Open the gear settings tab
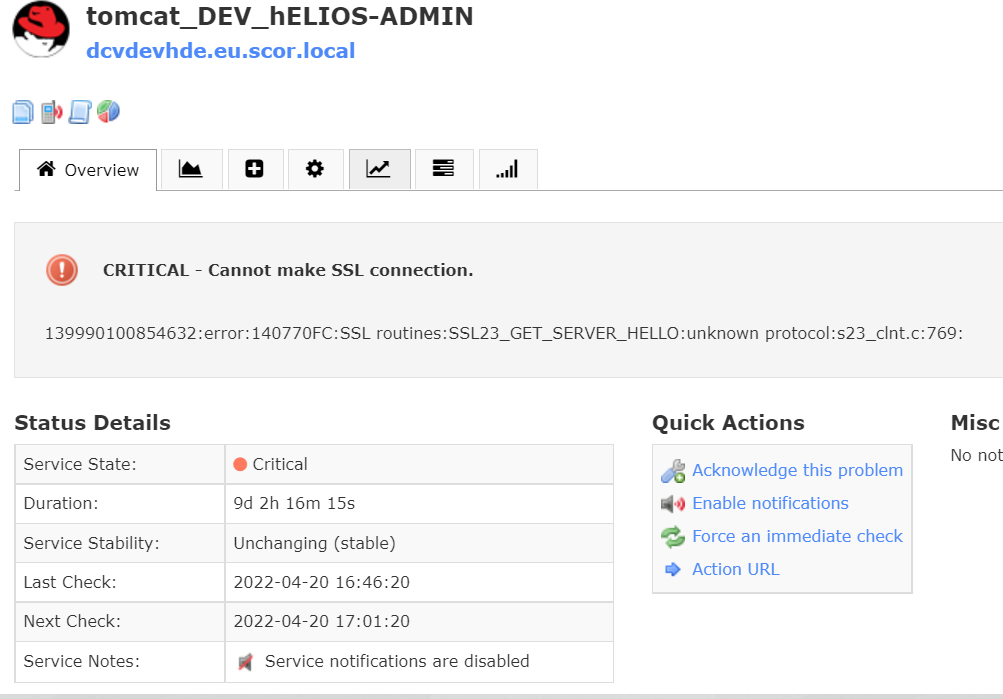This screenshot has width=1003, height=699. click(x=315, y=169)
